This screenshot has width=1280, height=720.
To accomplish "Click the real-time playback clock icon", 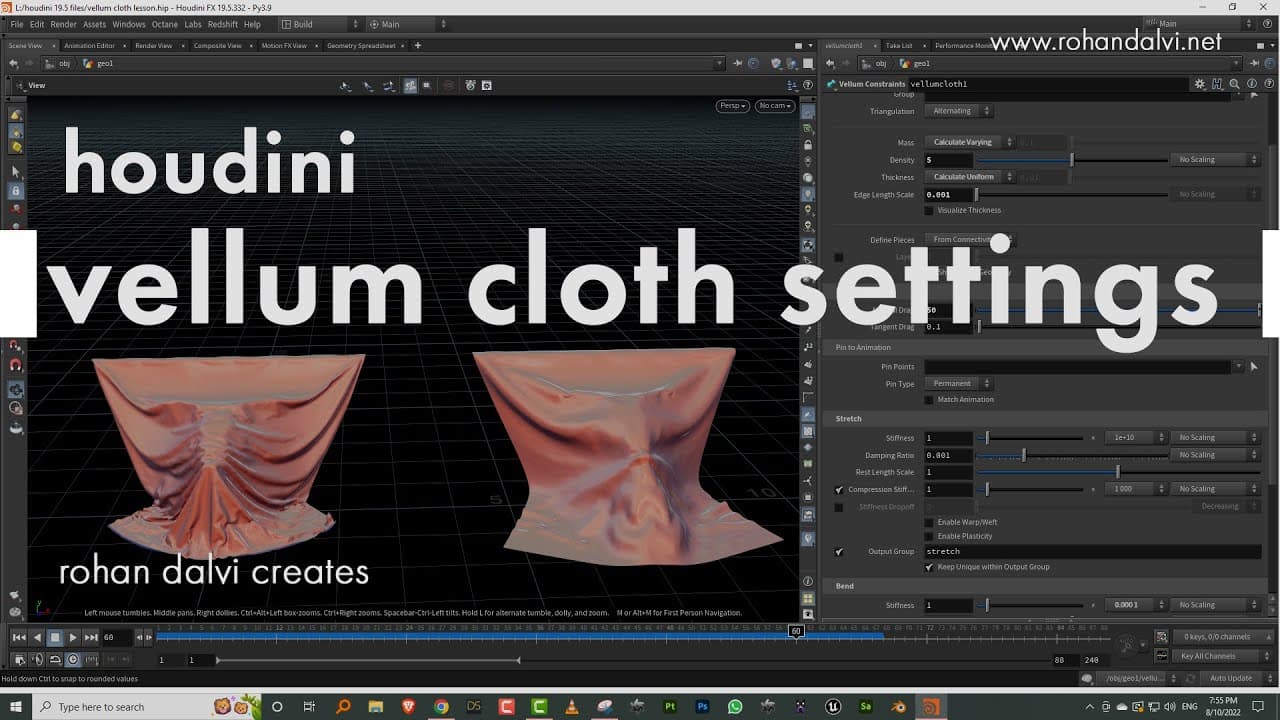I will 72,660.
